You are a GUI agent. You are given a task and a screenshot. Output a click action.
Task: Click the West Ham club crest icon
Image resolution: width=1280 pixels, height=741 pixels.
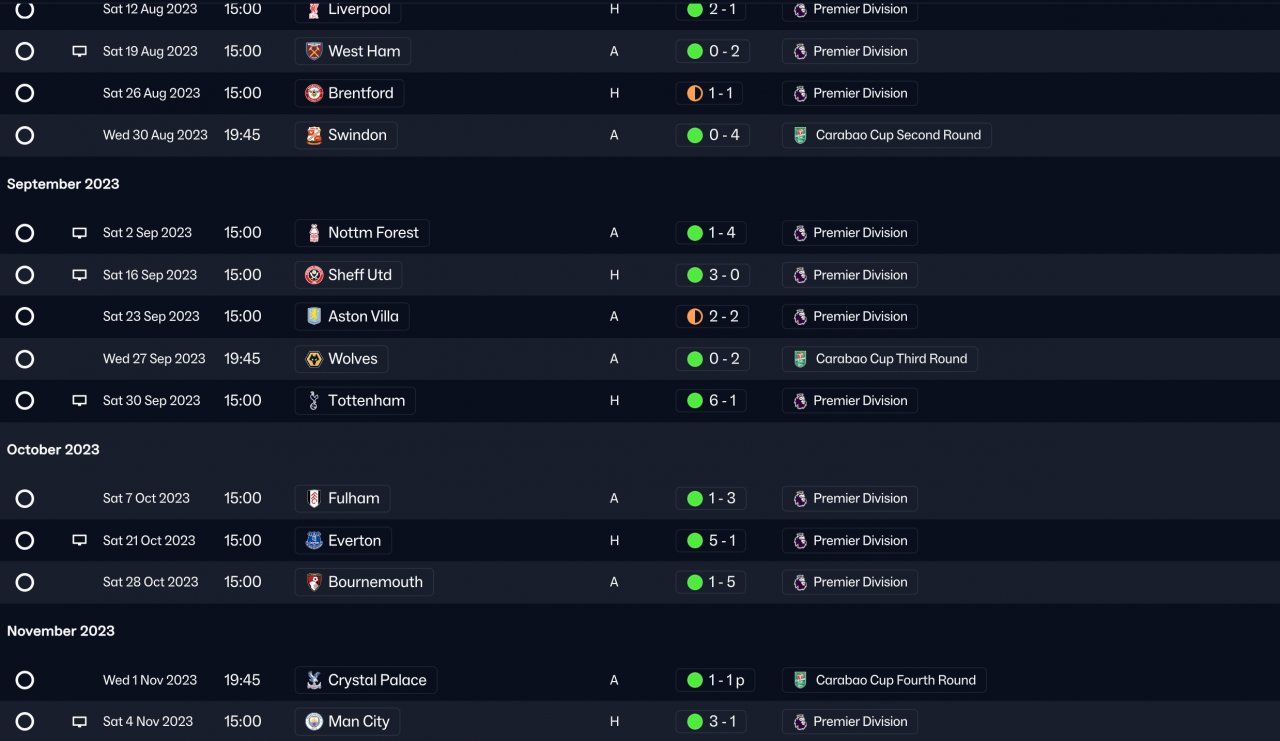[314, 51]
